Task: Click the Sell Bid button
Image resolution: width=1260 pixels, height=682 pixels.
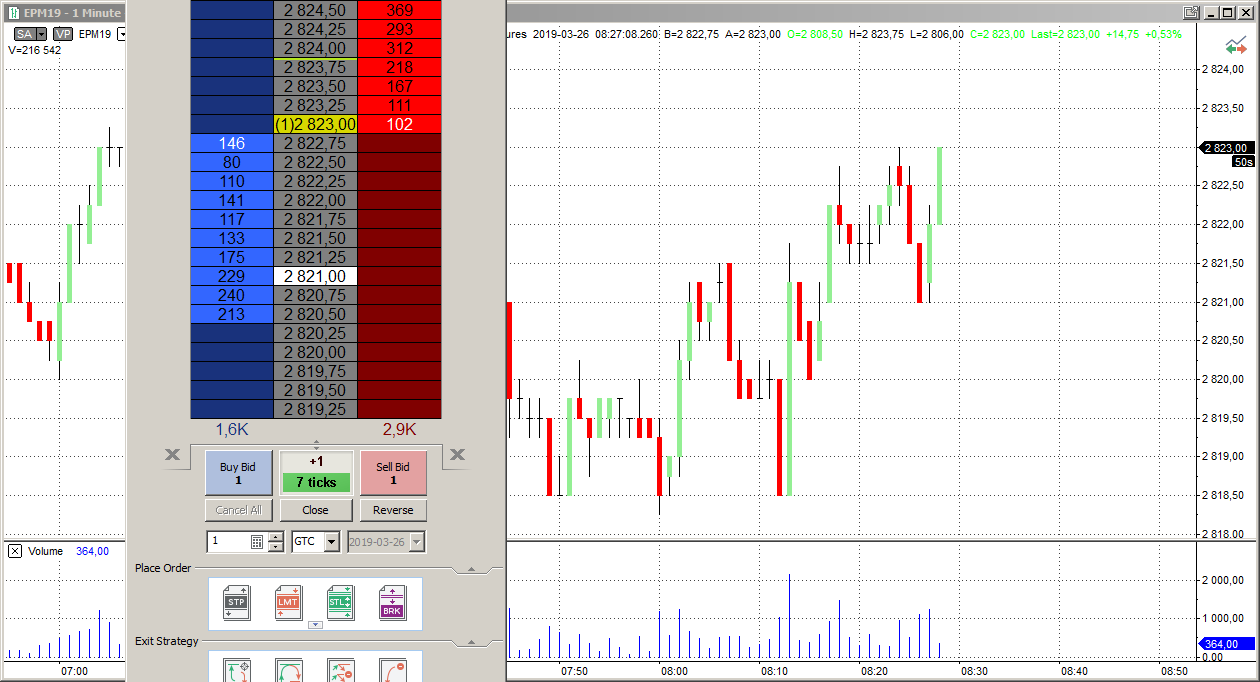Action: pos(393,473)
